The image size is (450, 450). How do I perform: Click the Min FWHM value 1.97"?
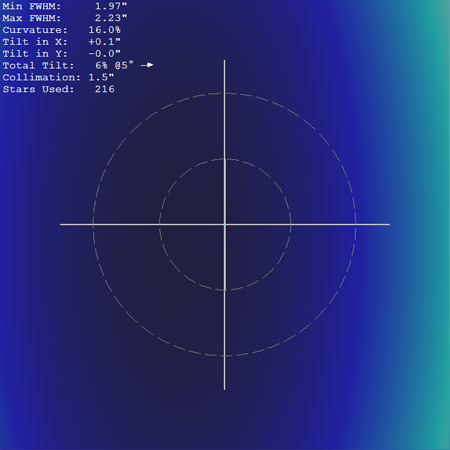111,6
